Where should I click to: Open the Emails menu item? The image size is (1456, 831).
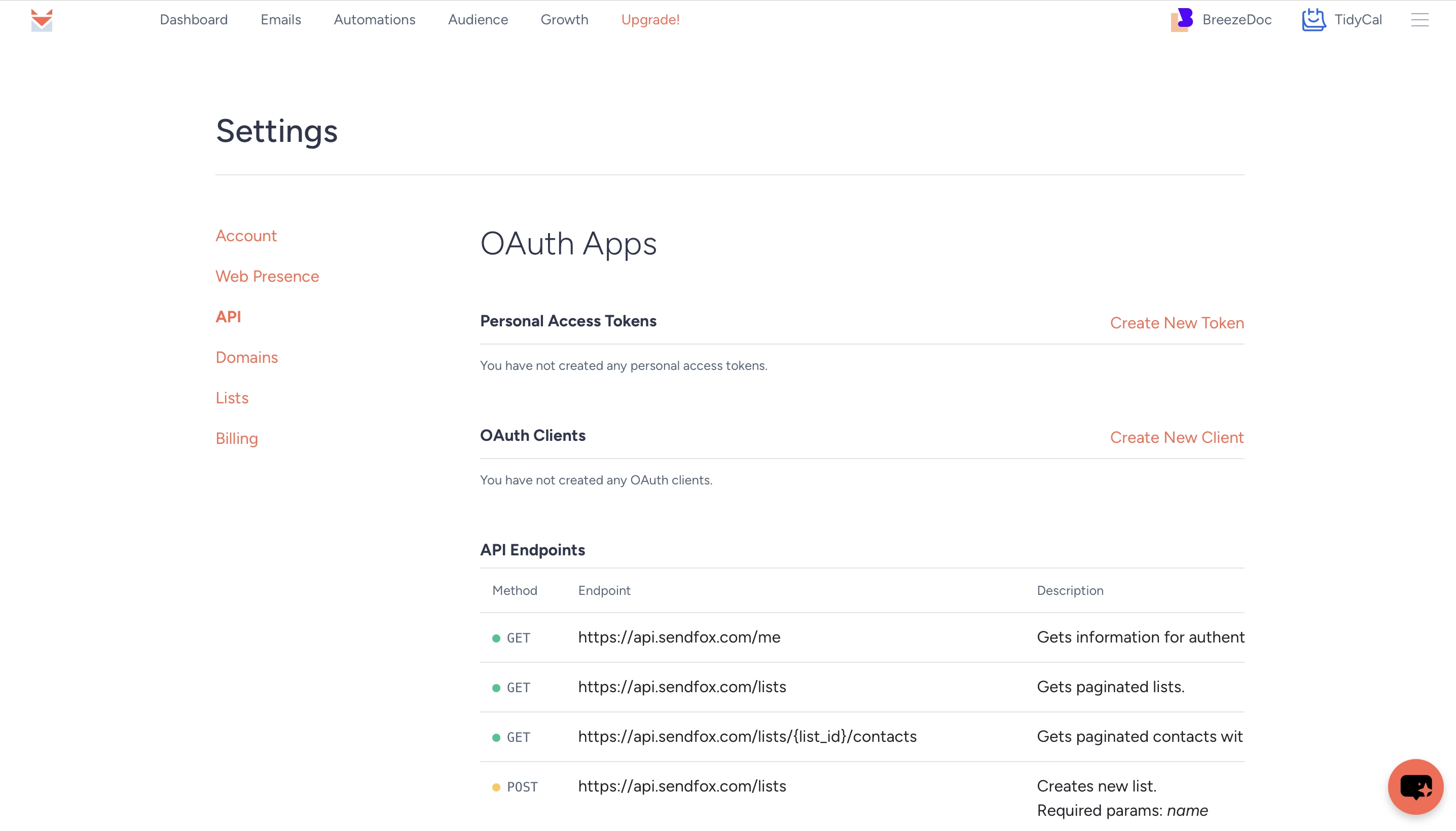pyautogui.click(x=281, y=20)
